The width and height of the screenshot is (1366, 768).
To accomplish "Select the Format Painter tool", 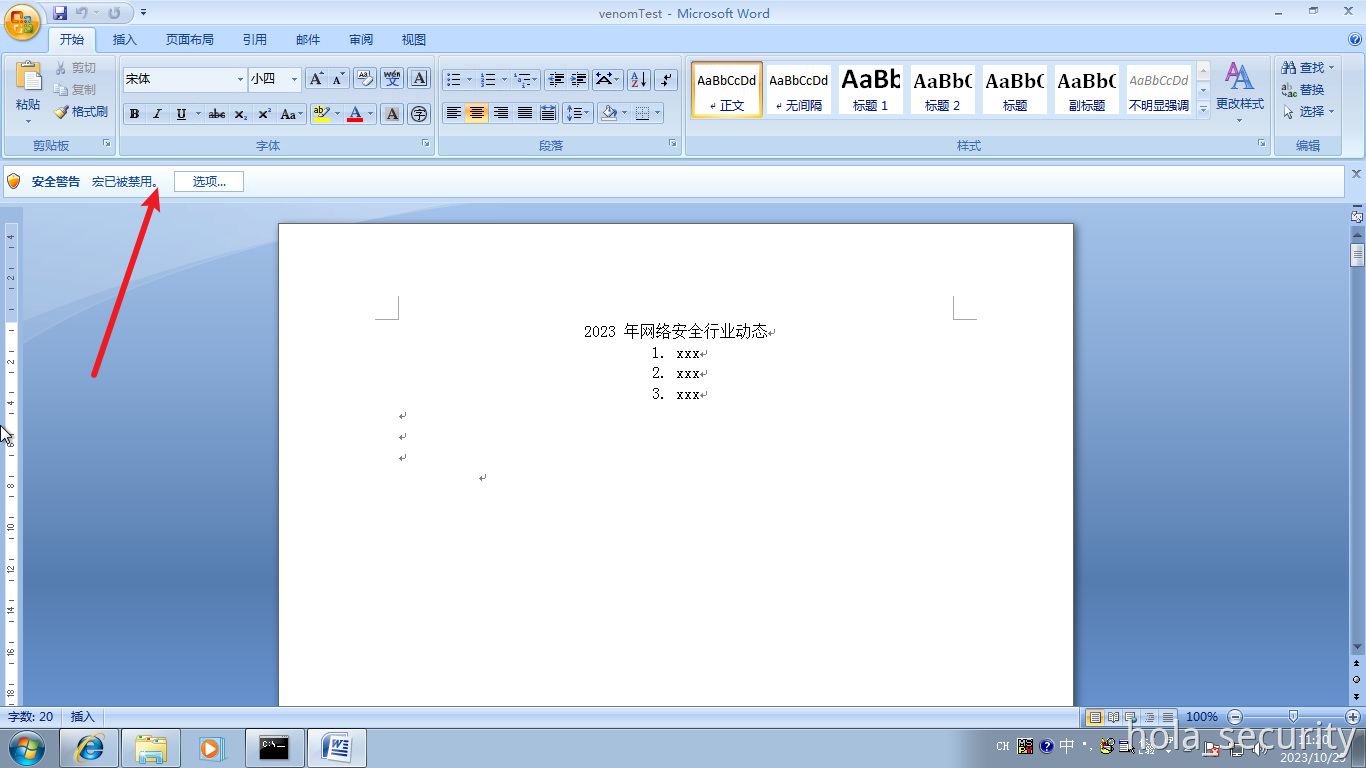I will click(x=81, y=112).
